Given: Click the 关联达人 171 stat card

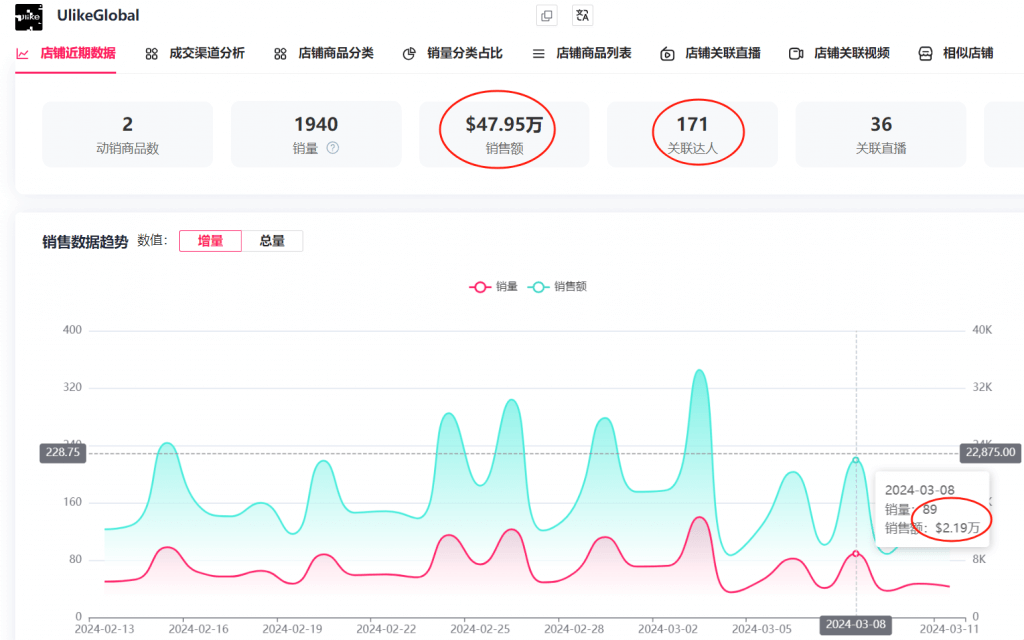Looking at the screenshot, I should tap(692, 134).
